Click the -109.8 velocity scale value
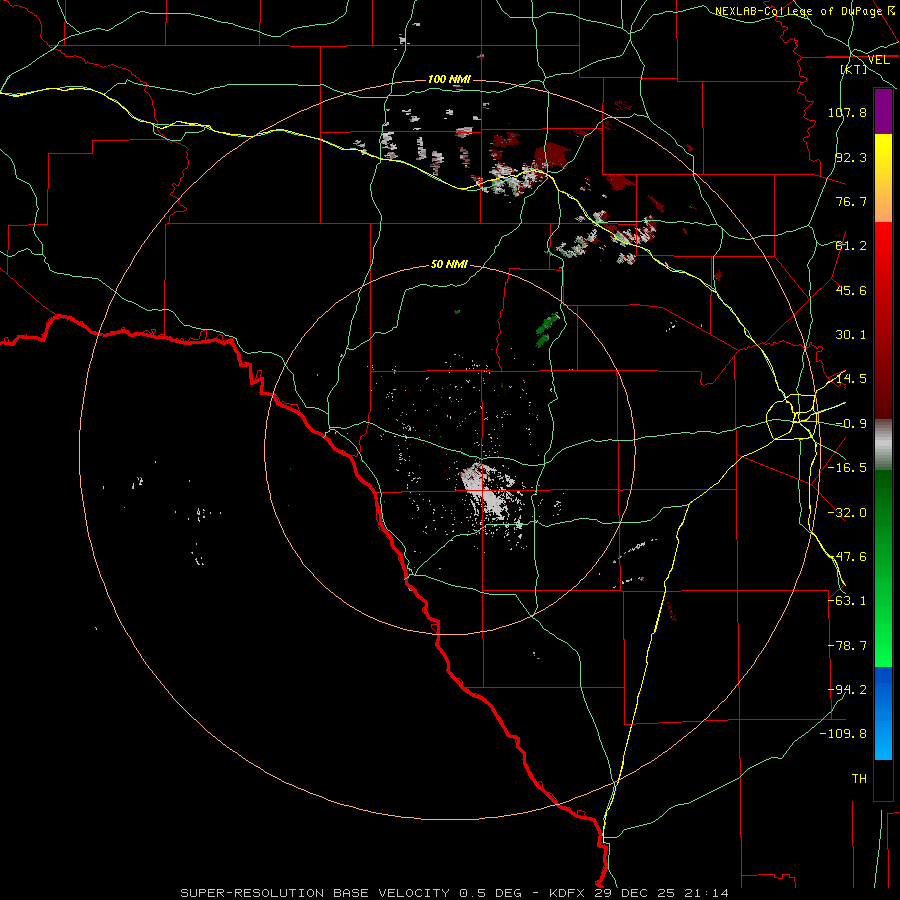The width and height of the screenshot is (900, 900). (x=843, y=734)
